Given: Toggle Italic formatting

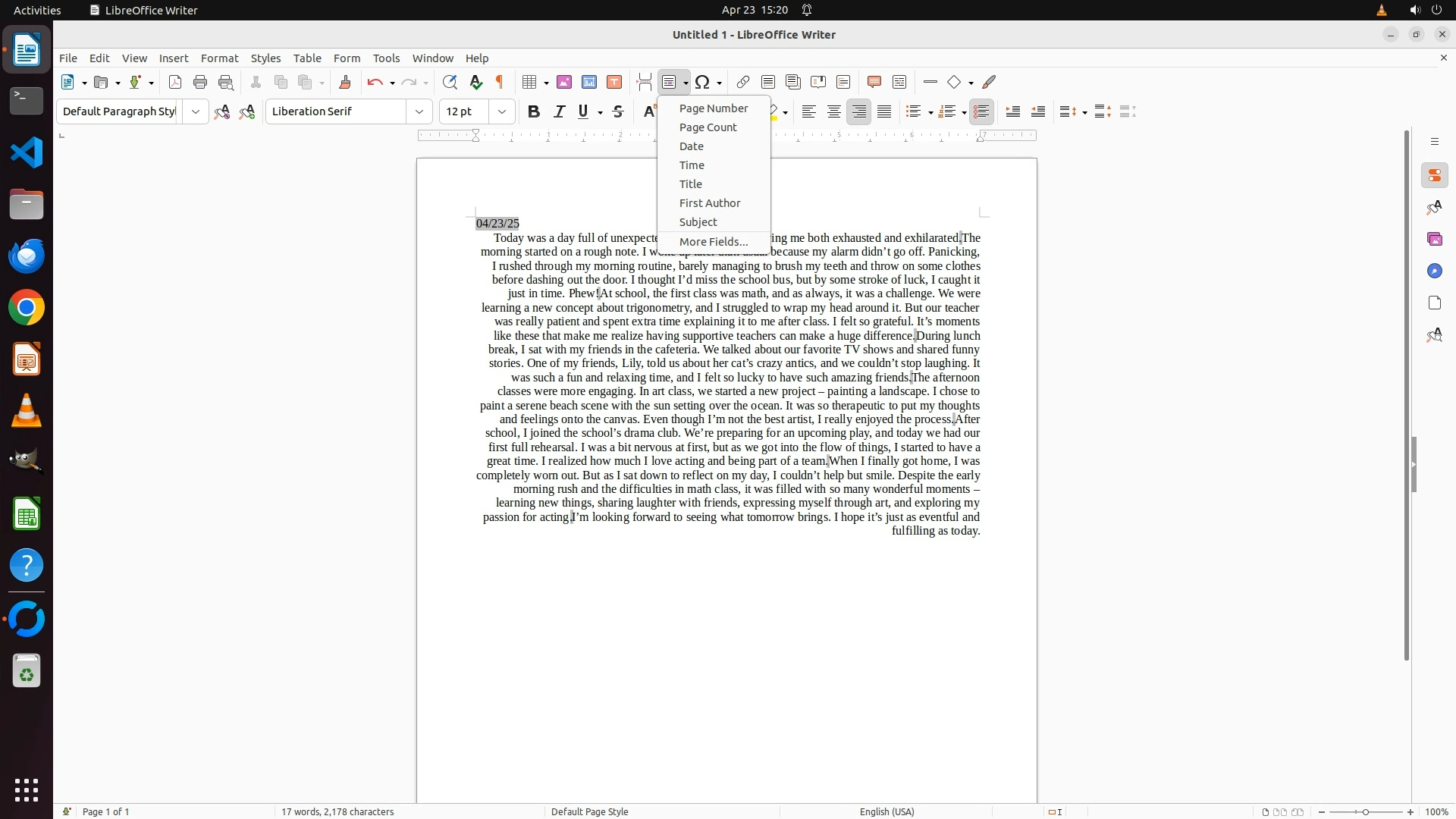Looking at the screenshot, I should (559, 111).
